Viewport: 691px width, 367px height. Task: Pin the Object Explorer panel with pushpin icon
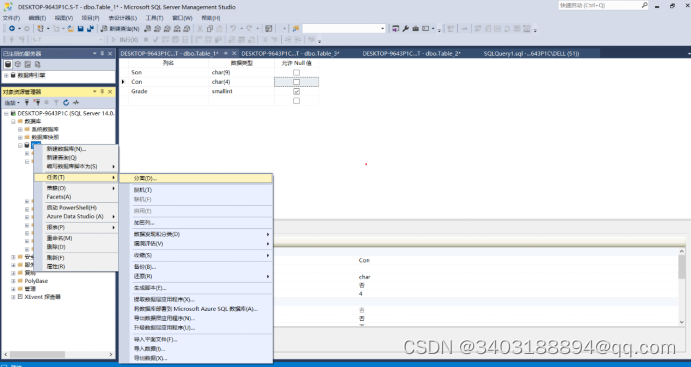point(102,92)
